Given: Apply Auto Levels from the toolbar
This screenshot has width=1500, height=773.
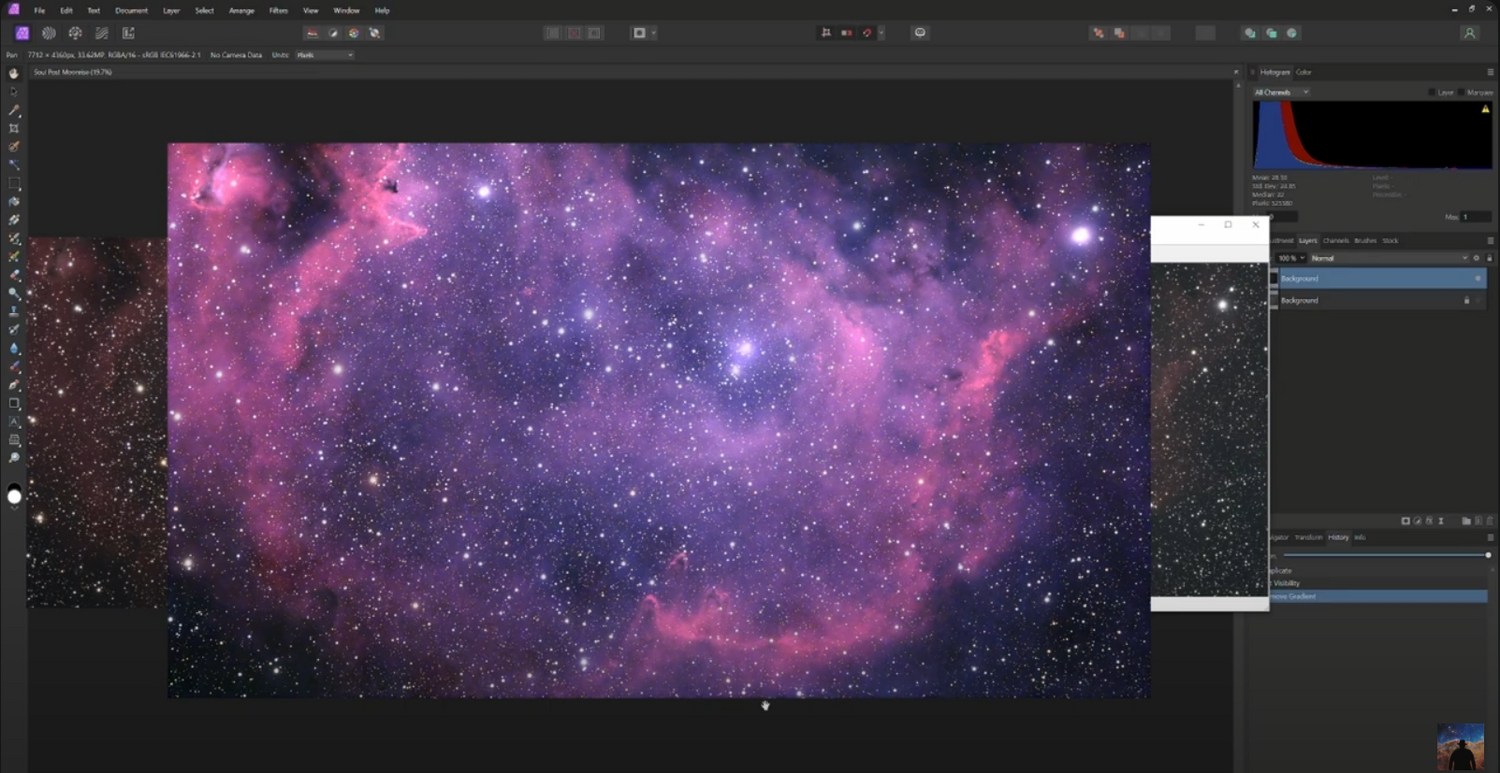Looking at the screenshot, I should (x=312, y=33).
